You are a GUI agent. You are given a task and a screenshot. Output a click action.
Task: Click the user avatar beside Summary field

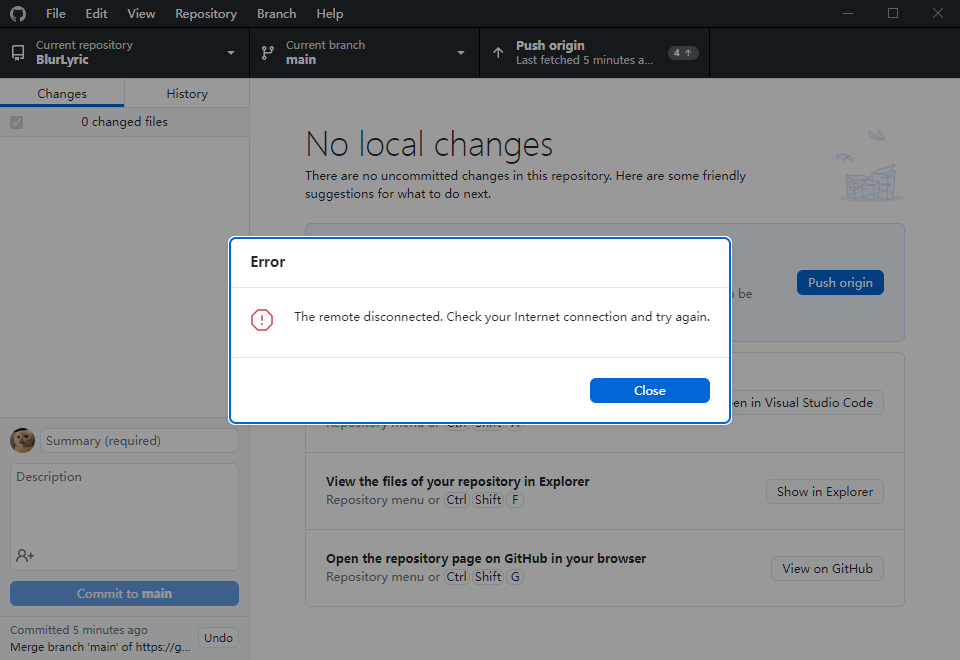click(21, 440)
